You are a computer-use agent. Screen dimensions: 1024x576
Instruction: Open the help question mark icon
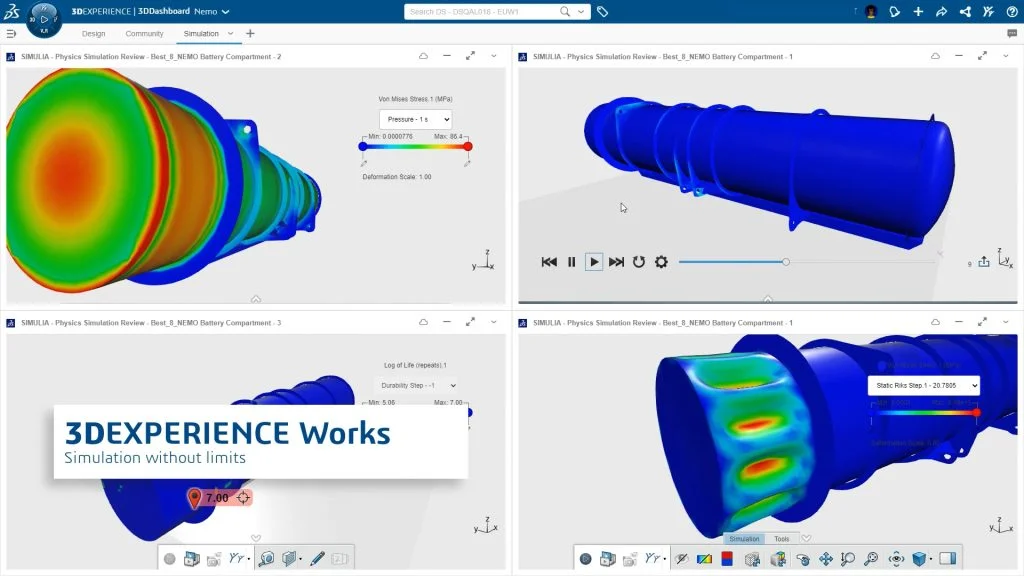pos(1012,12)
